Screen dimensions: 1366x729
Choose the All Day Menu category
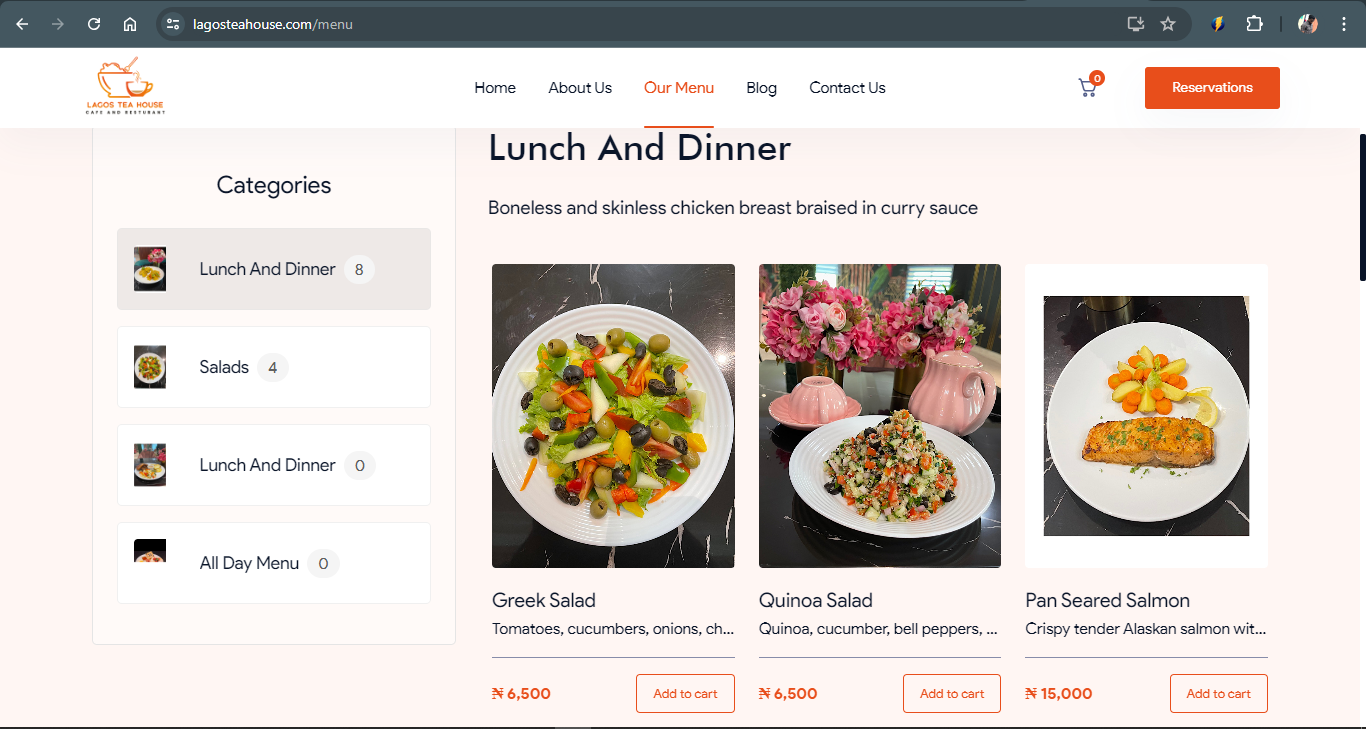click(x=274, y=563)
